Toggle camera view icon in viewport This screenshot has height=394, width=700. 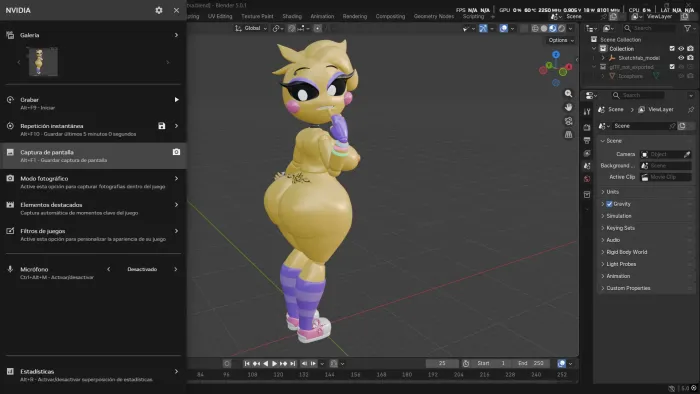coord(568,121)
